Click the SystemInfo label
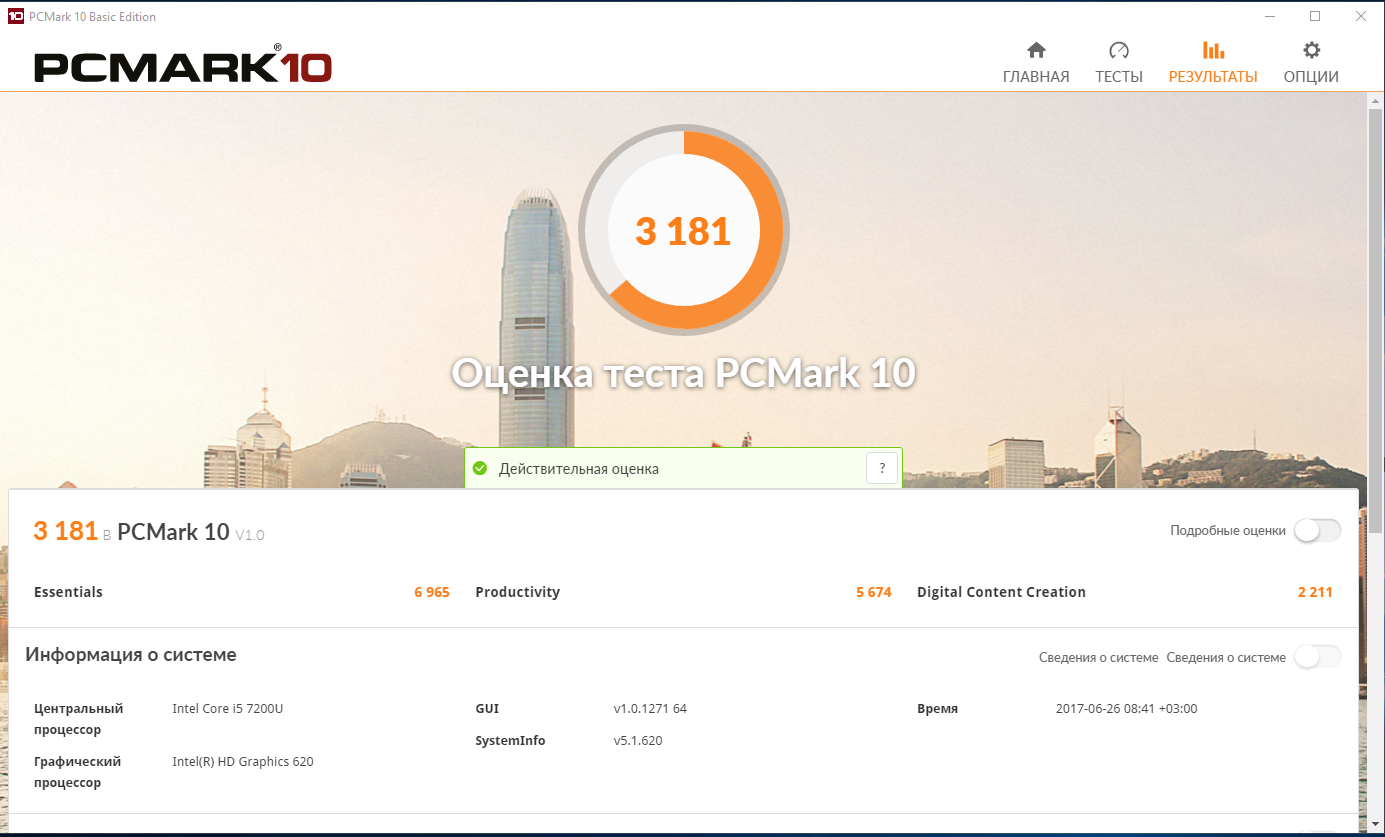1385x837 pixels. (510, 741)
